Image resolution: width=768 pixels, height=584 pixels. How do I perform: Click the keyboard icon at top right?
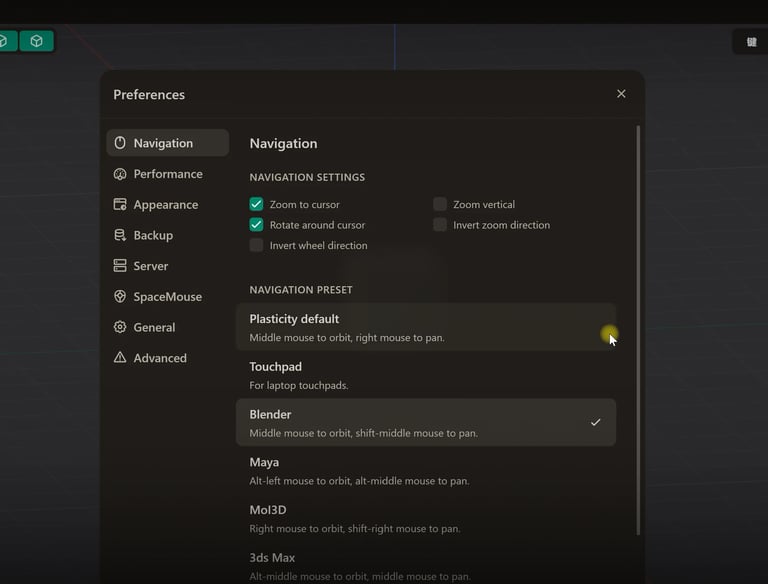click(751, 42)
